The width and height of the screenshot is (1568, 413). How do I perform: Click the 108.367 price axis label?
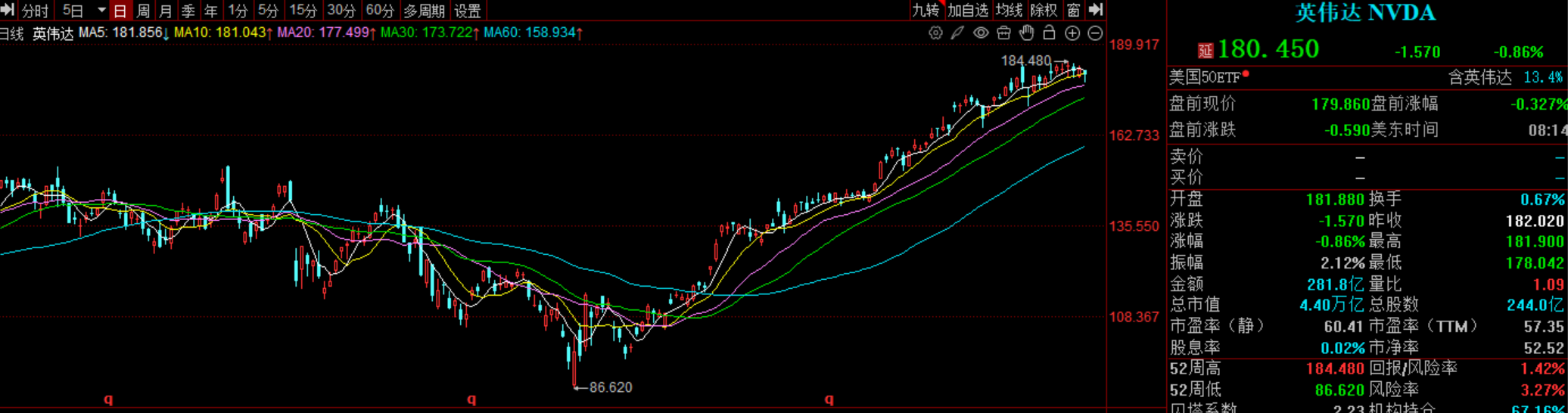pyautogui.click(x=1134, y=317)
